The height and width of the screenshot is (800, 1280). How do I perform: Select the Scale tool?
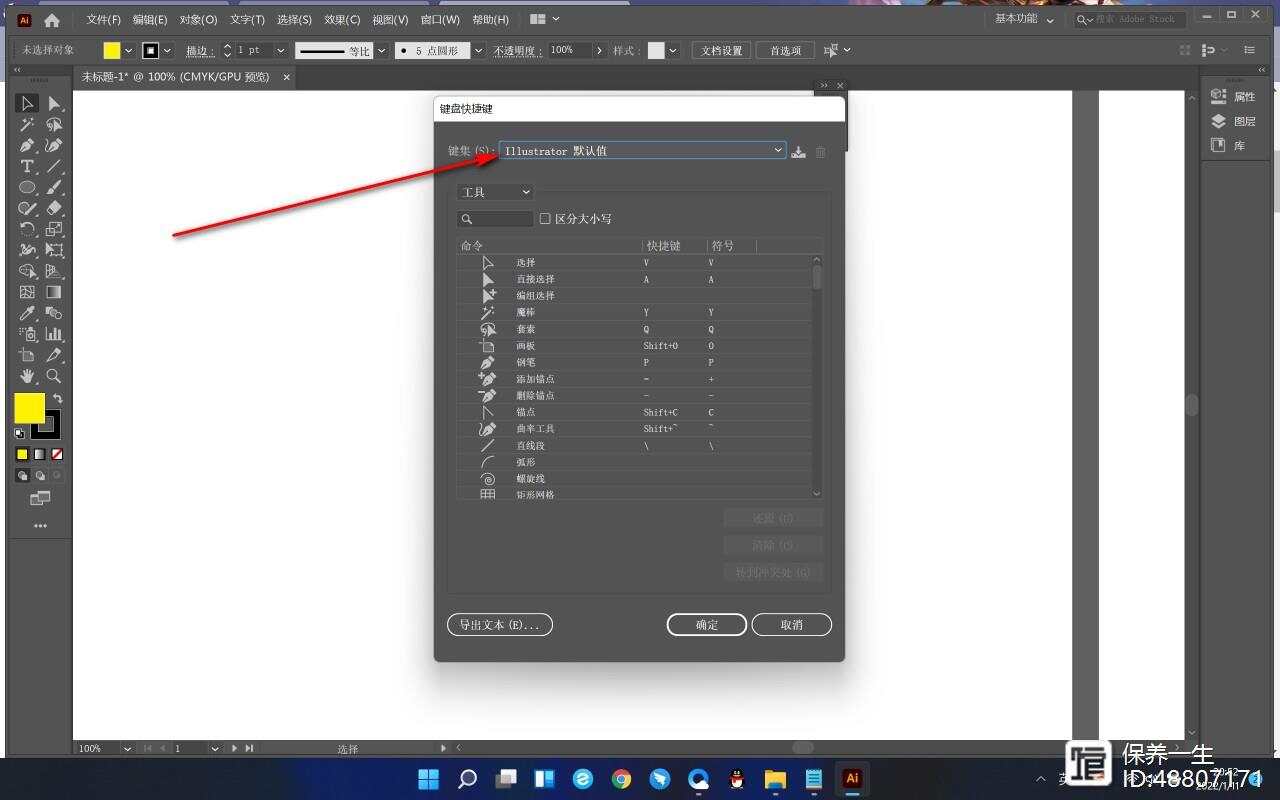[x=54, y=229]
